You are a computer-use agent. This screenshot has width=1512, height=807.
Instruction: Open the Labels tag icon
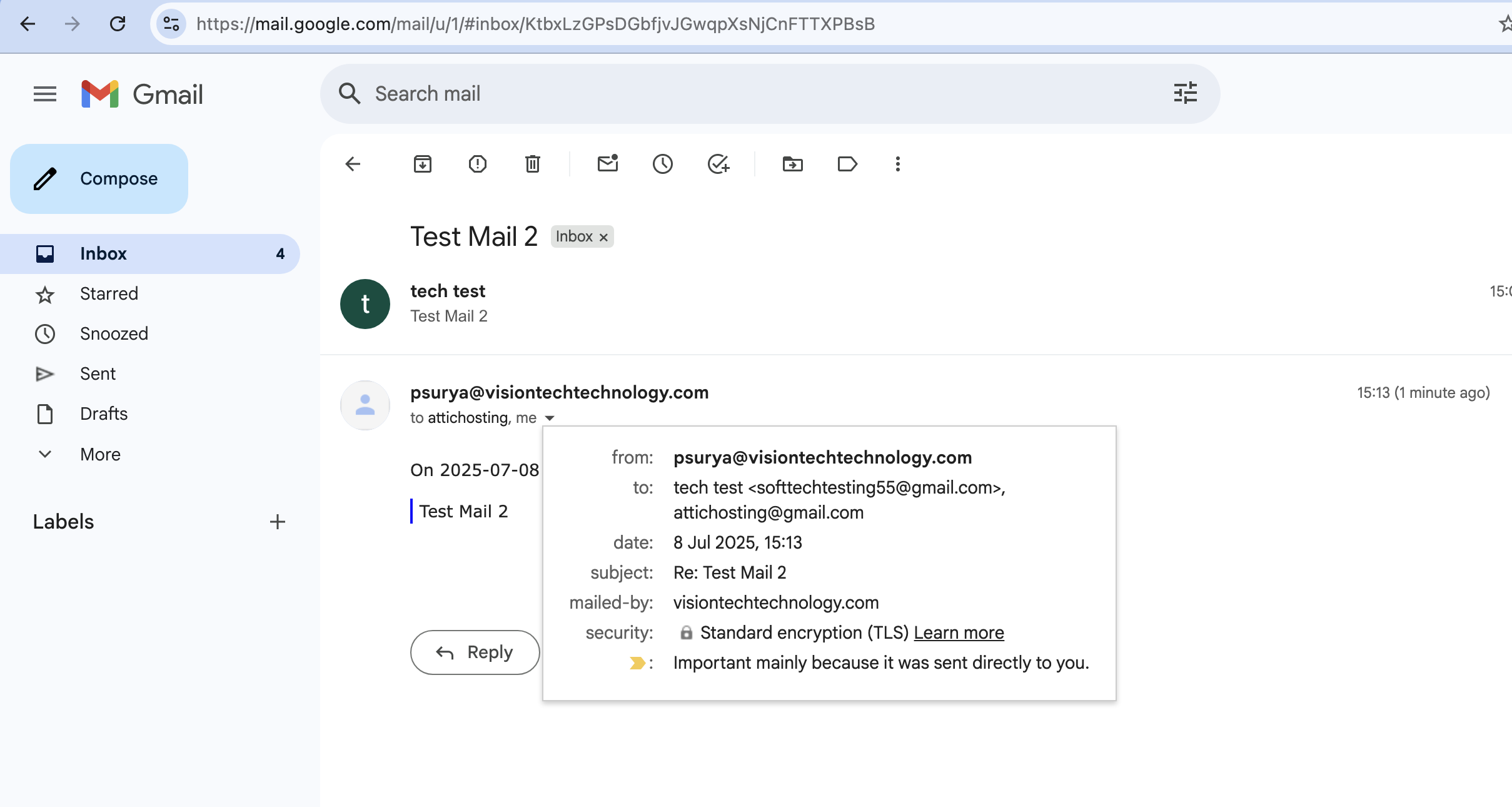pos(847,164)
